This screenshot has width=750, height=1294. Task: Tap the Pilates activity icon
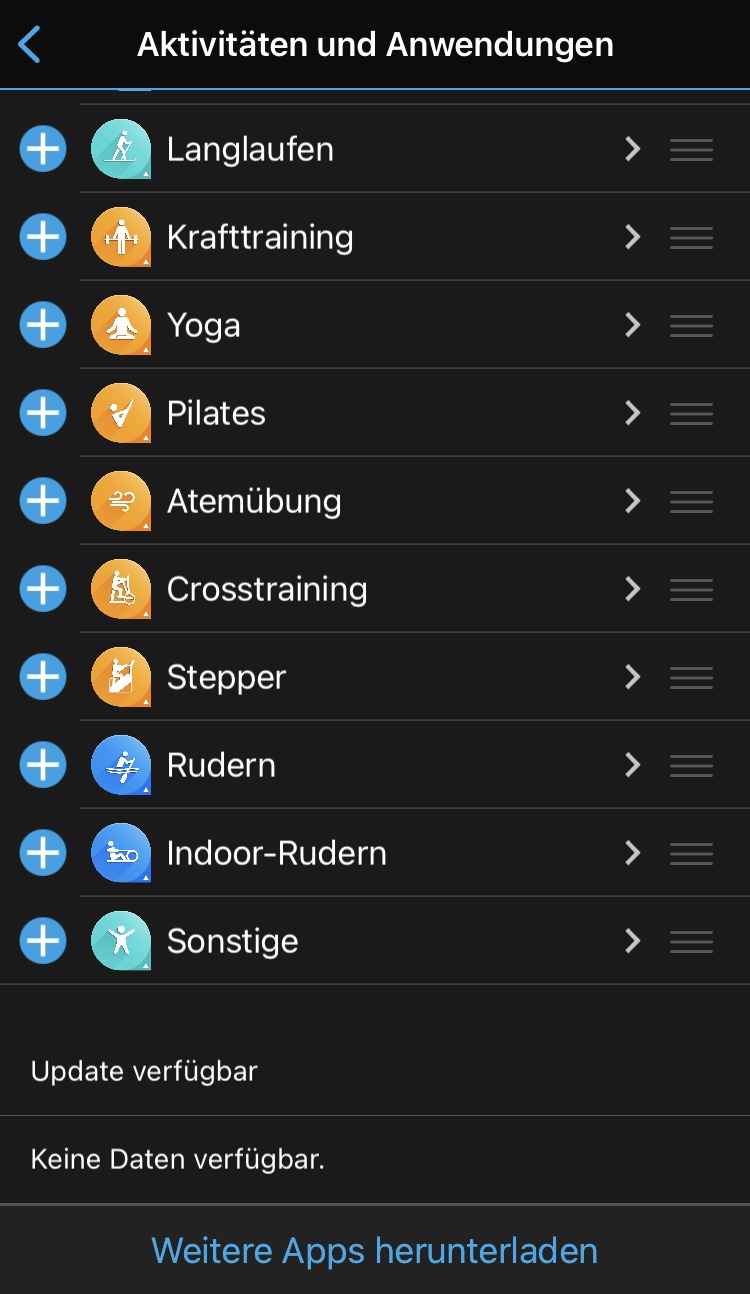[x=120, y=413]
